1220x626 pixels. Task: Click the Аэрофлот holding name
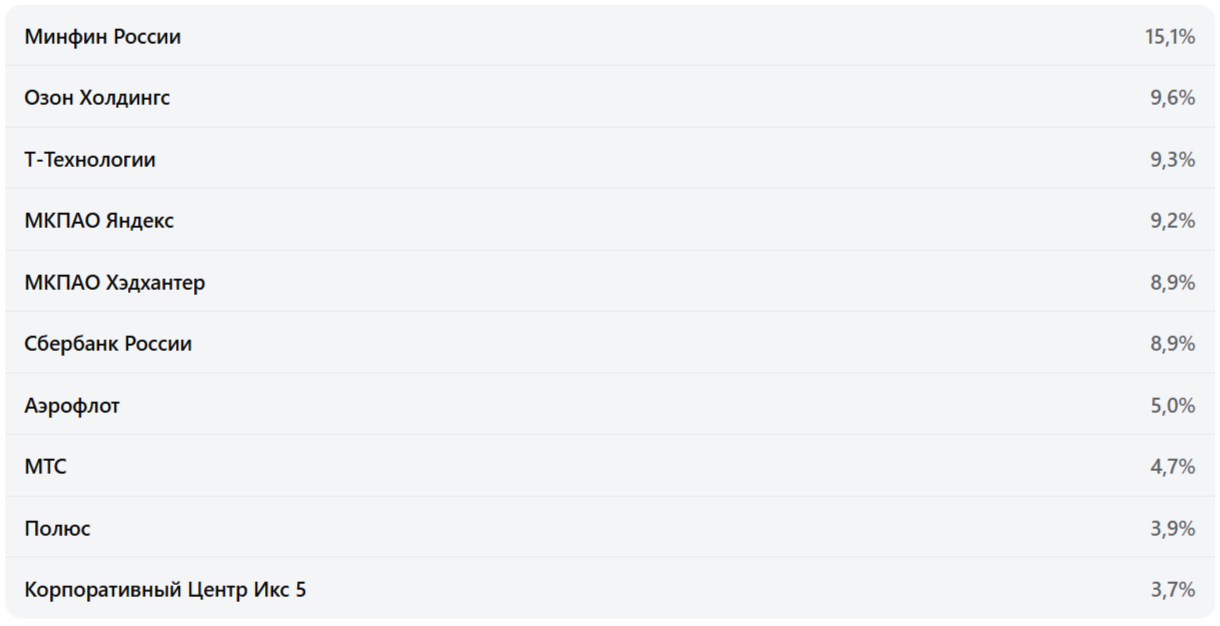tap(72, 406)
